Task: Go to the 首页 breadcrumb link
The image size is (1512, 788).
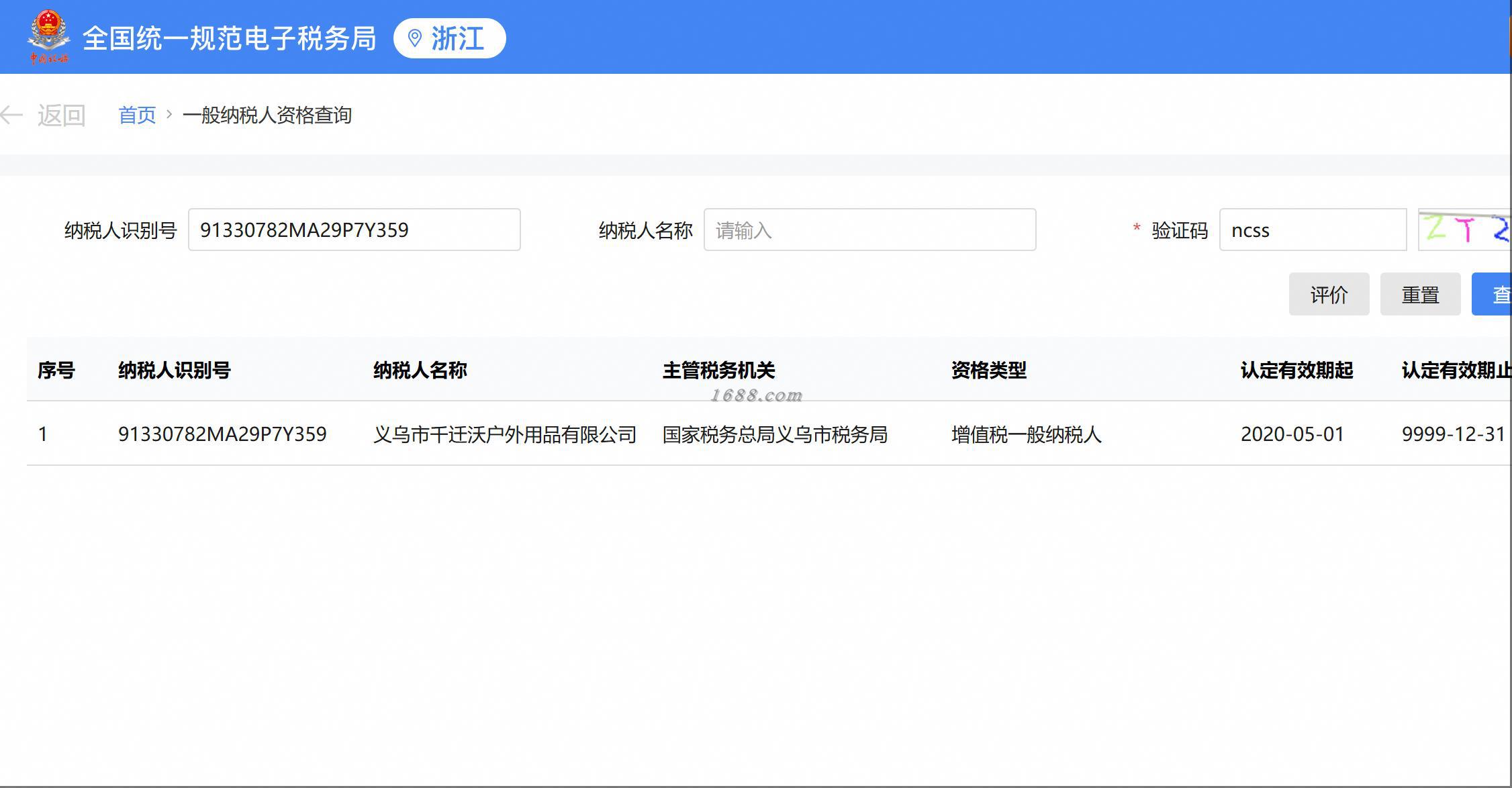Action: (x=137, y=115)
